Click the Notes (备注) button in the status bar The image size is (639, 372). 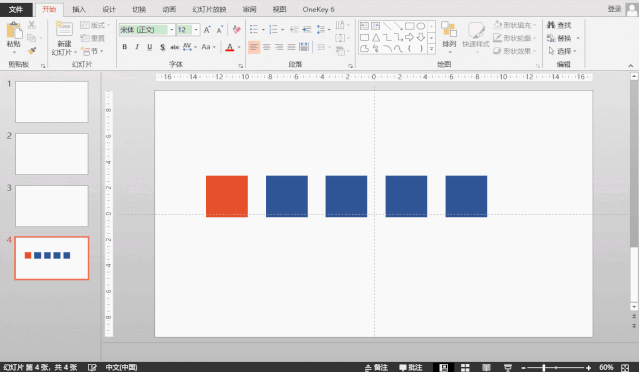click(376, 368)
